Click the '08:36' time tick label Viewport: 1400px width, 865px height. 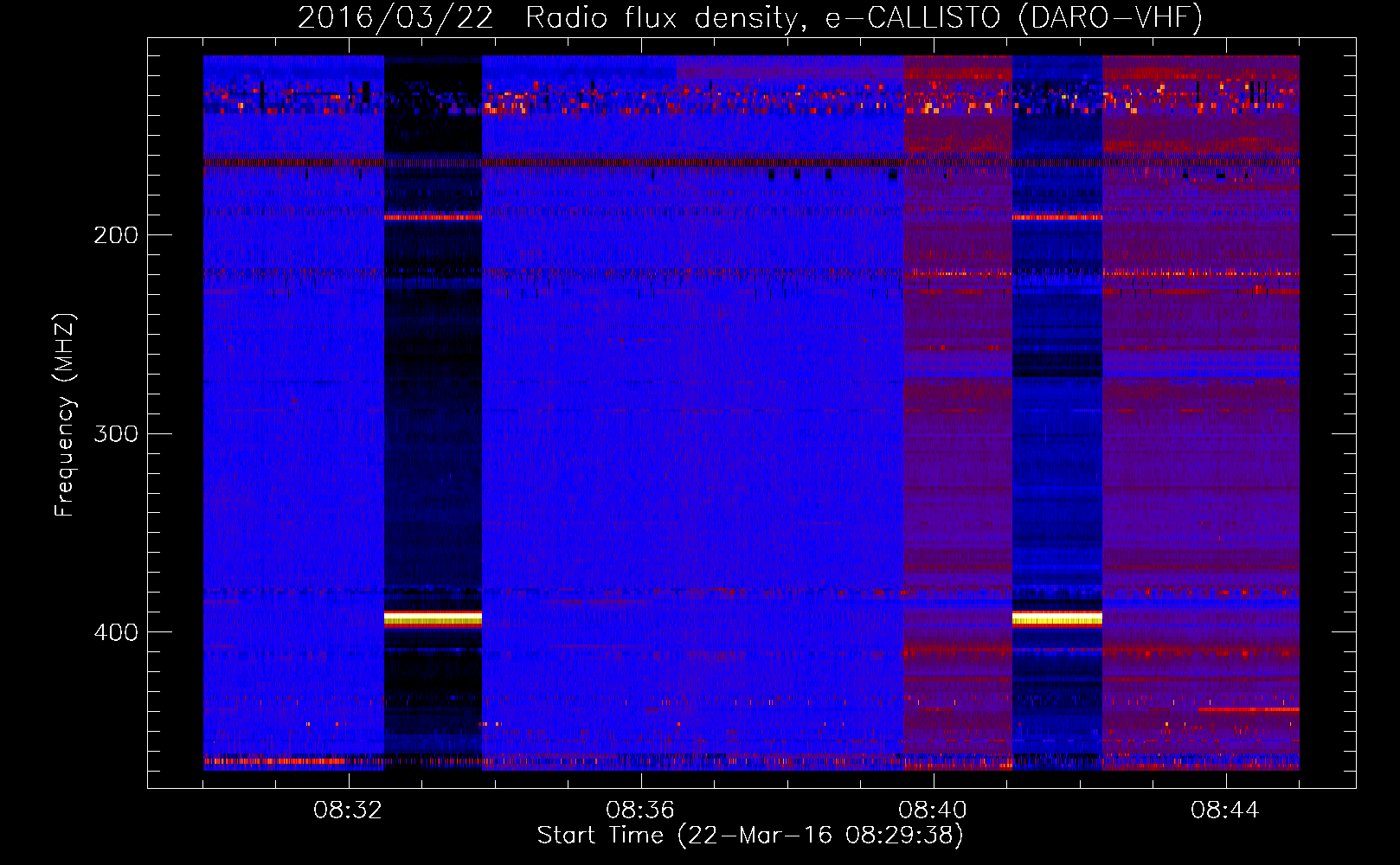coord(640,811)
